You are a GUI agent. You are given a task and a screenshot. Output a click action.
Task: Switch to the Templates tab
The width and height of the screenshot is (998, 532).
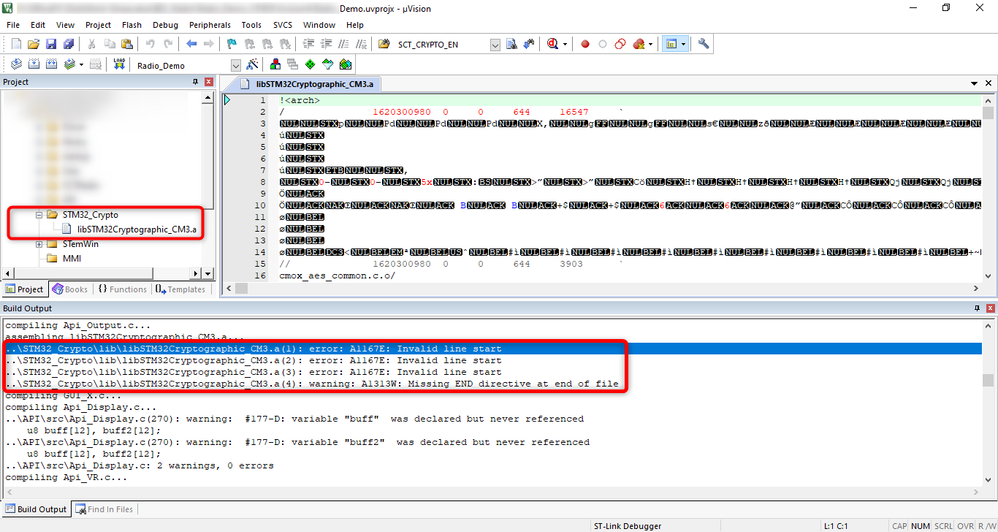181,289
